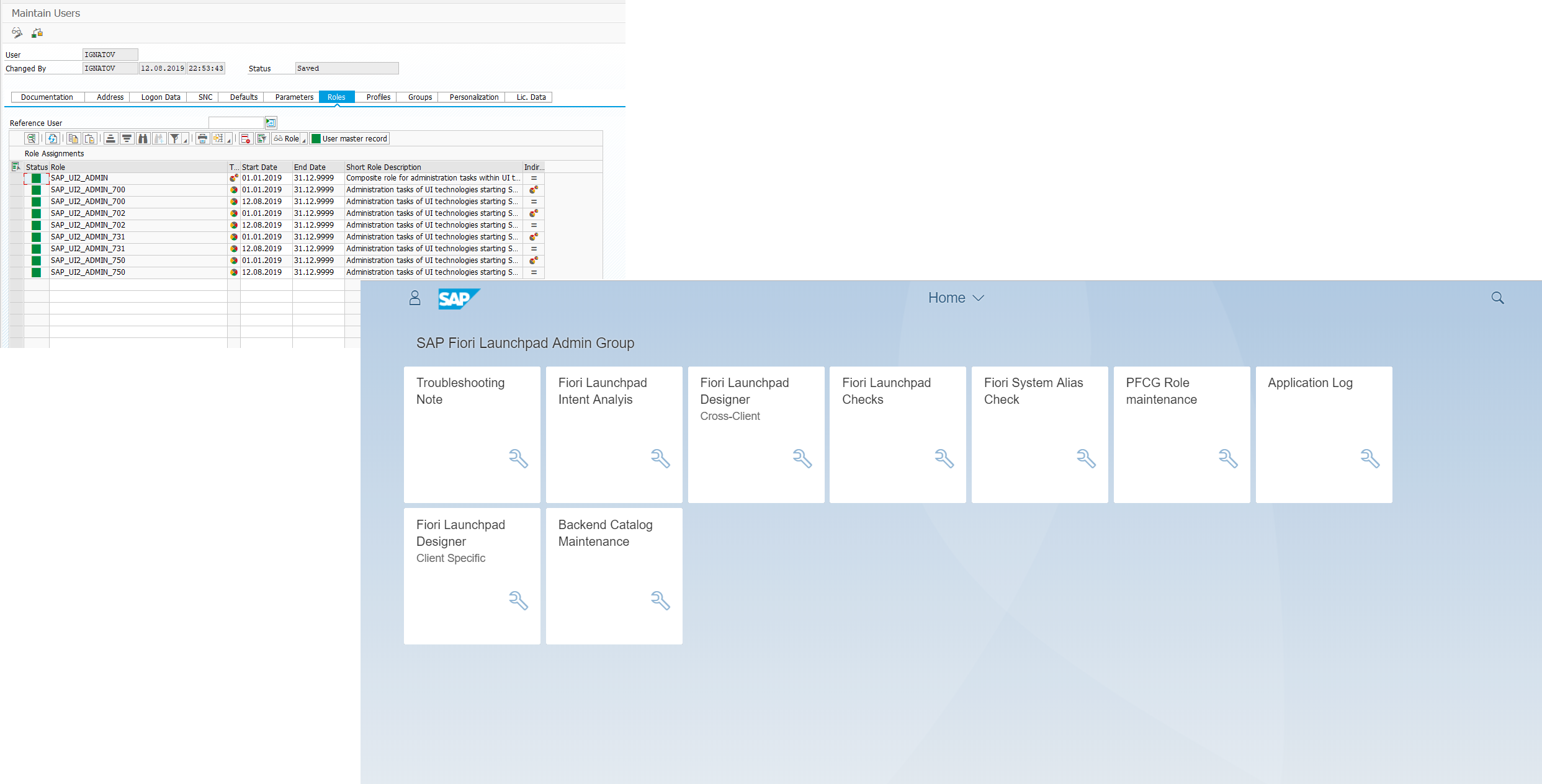Click green status box of SAP_UI2_ADMIN row
This screenshot has width=1542, height=784.
coord(36,179)
